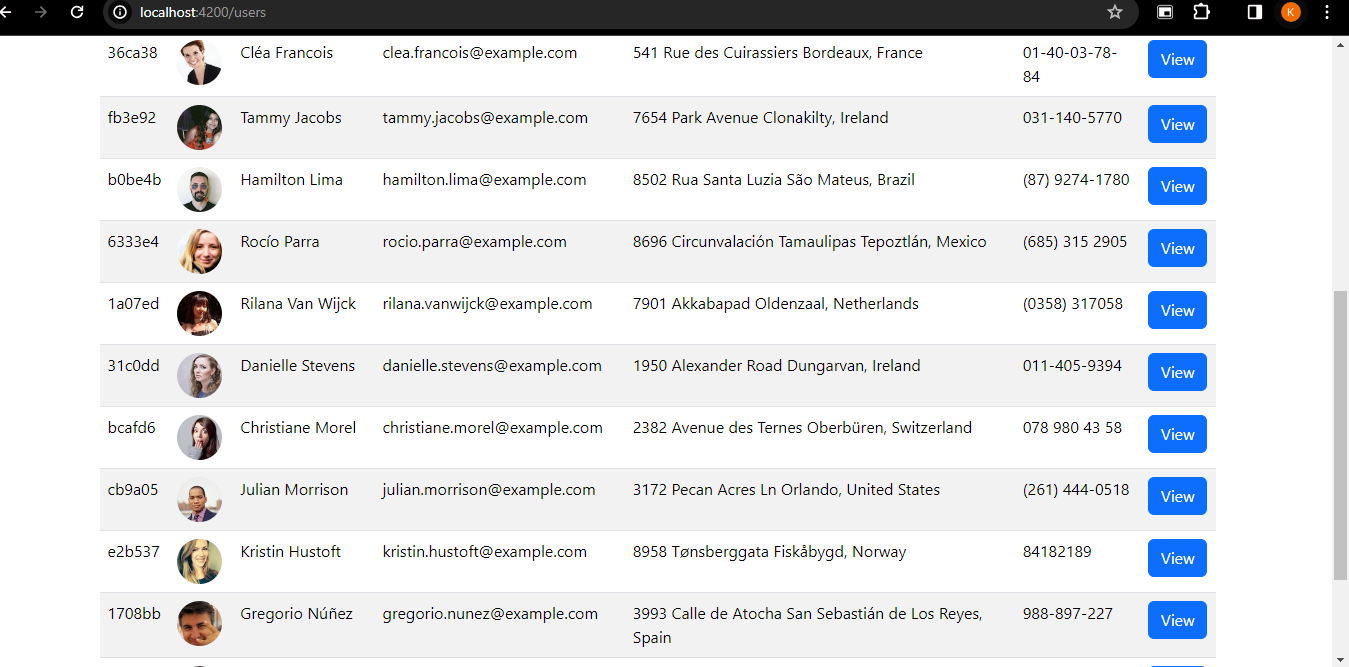Bookmark this page with the star icon
The height and width of the screenshot is (667, 1349).
tap(1115, 12)
